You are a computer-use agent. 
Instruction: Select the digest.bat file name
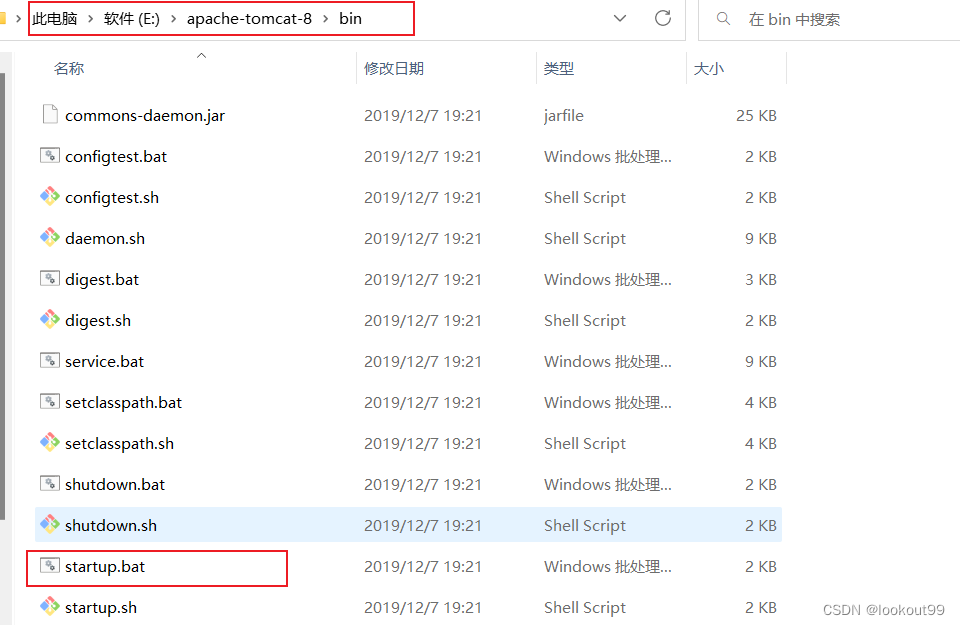pyautogui.click(x=102, y=280)
